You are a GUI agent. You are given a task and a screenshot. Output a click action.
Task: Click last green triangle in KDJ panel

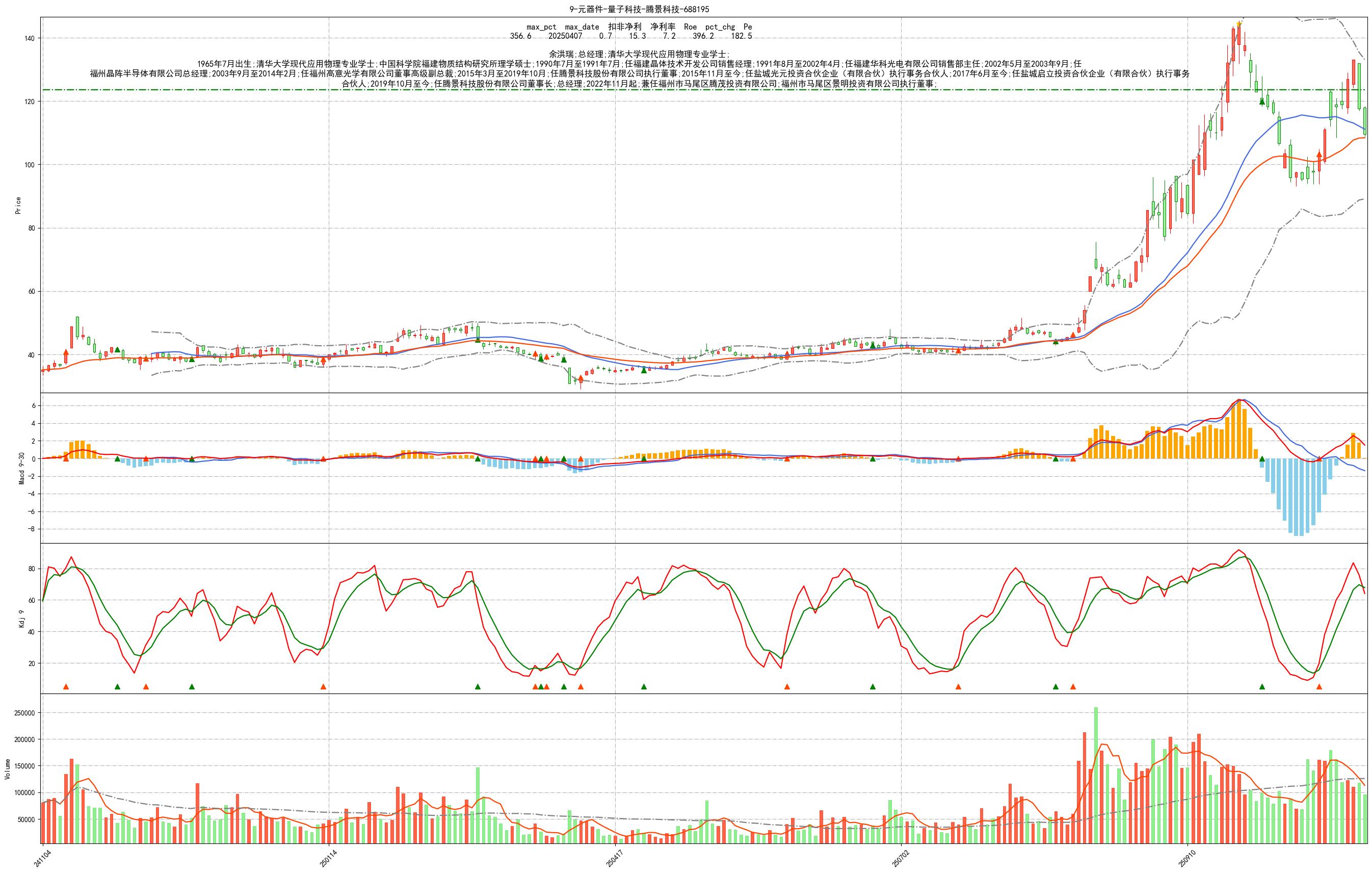pyautogui.click(x=1261, y=686)
